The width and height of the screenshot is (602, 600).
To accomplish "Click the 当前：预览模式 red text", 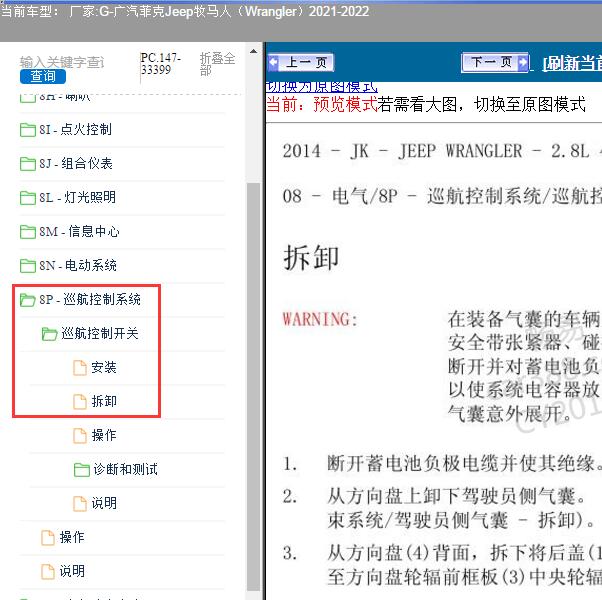I will [322, 104].
